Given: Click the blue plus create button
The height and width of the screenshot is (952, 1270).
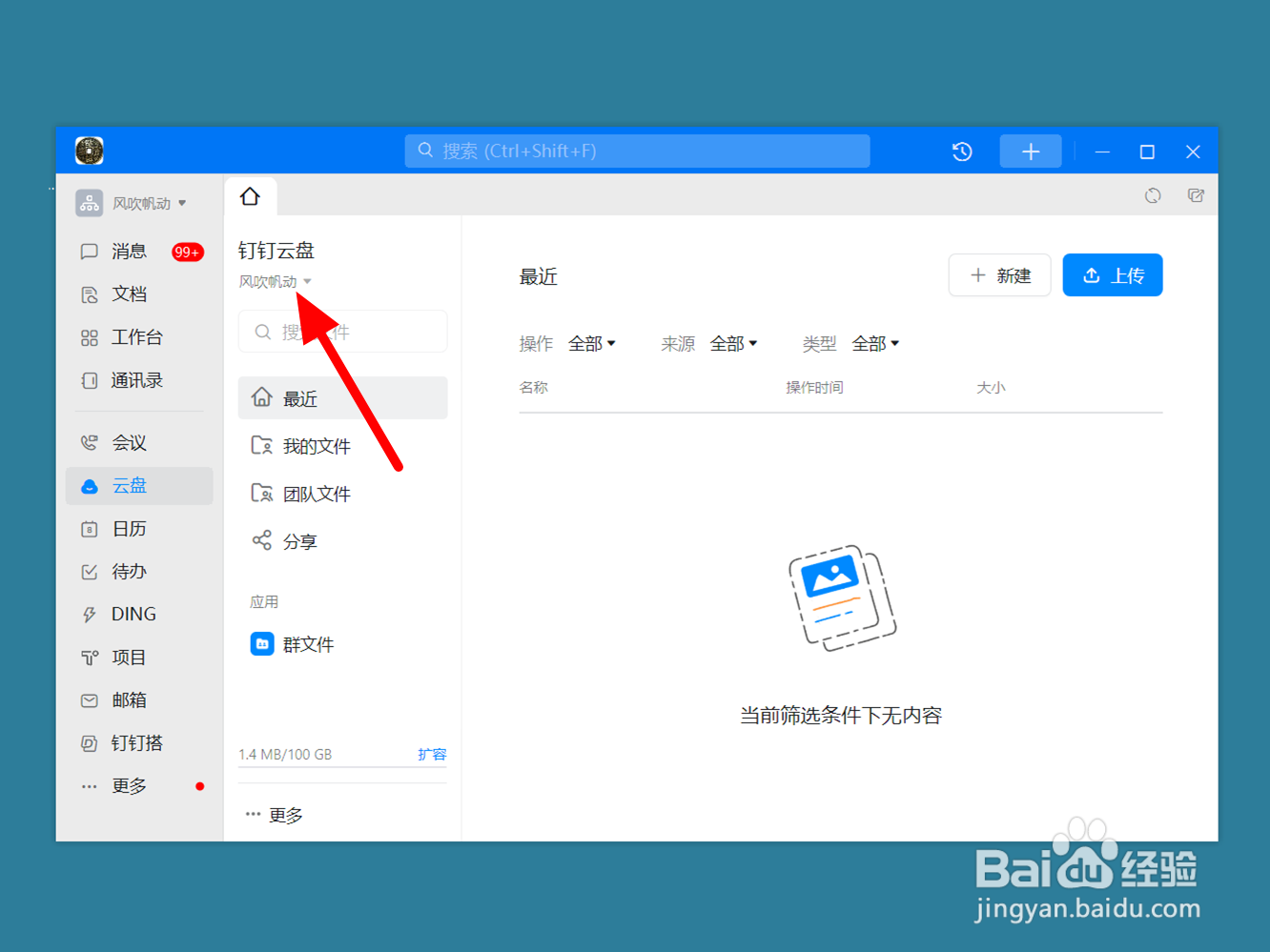Looking at the screenshot, I should point(1030,152).
